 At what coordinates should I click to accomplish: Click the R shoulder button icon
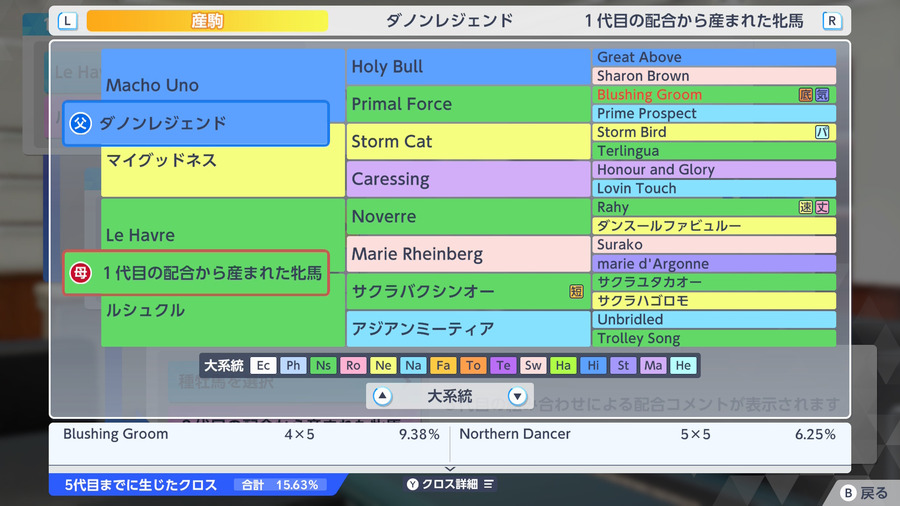832,21
